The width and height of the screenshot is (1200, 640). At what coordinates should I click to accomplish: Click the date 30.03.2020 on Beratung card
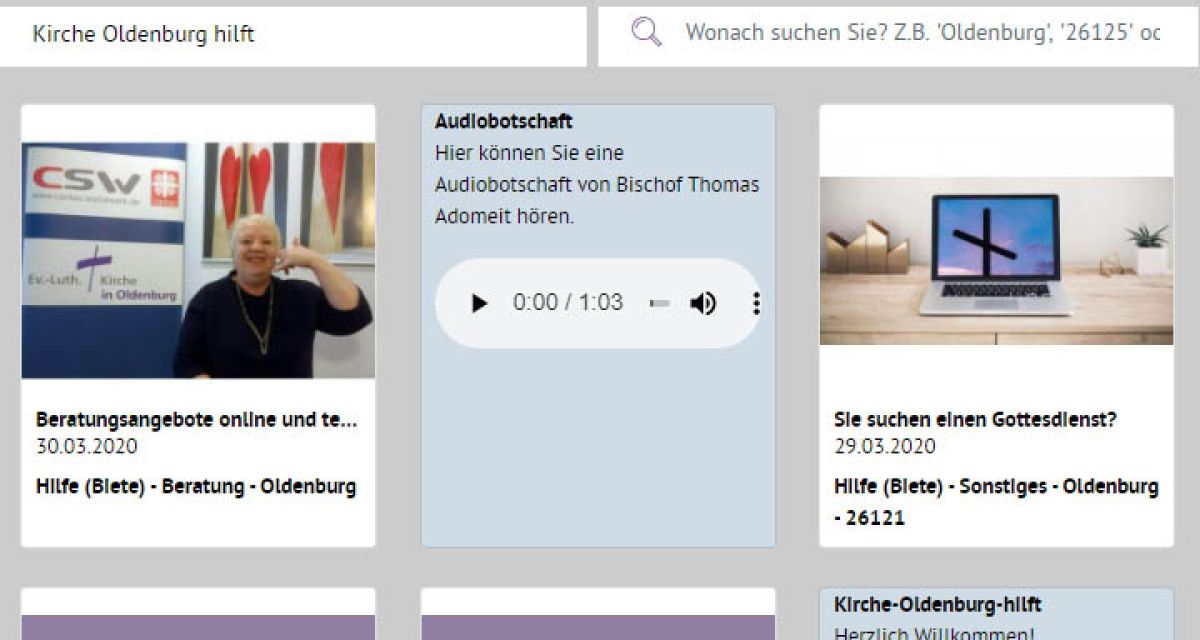tap(87, 446)
